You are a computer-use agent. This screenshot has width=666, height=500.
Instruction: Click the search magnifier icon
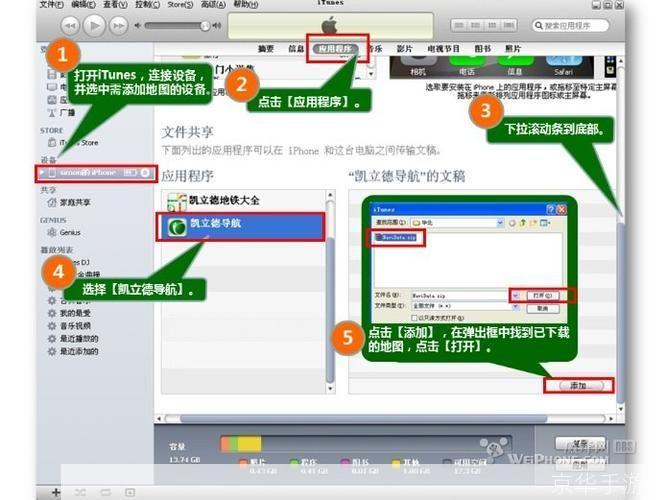[x=539, y=25]
